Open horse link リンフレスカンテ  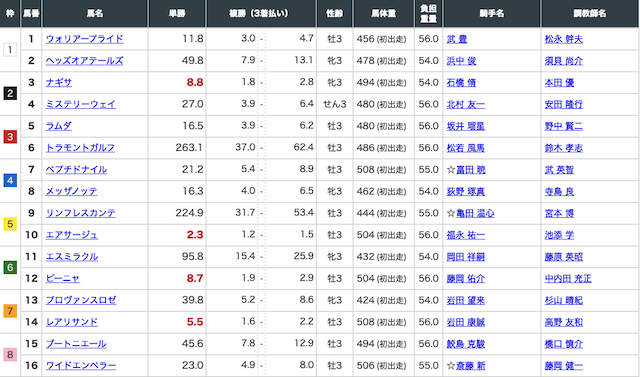pyautogui.click(x=80, y=213)
